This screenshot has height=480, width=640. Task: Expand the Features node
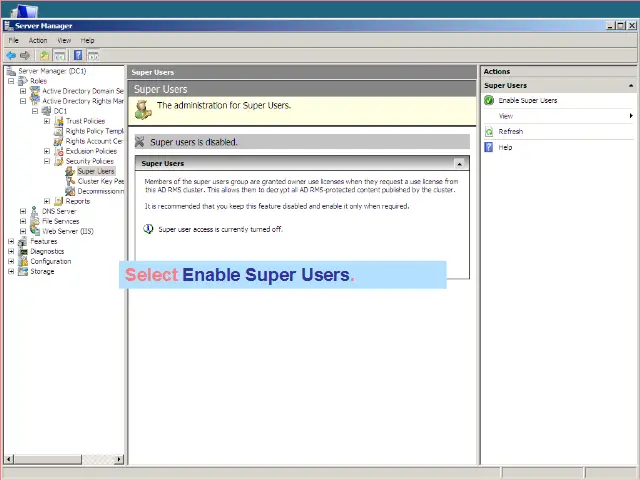11,241
